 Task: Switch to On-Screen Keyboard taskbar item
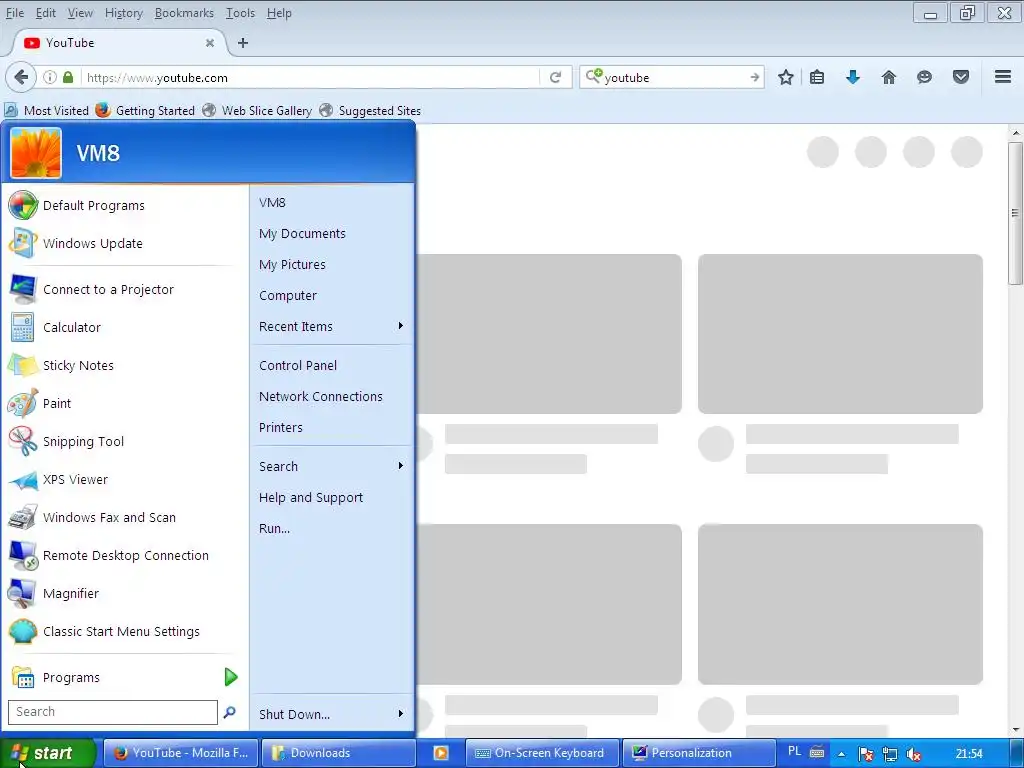point(543,753)
